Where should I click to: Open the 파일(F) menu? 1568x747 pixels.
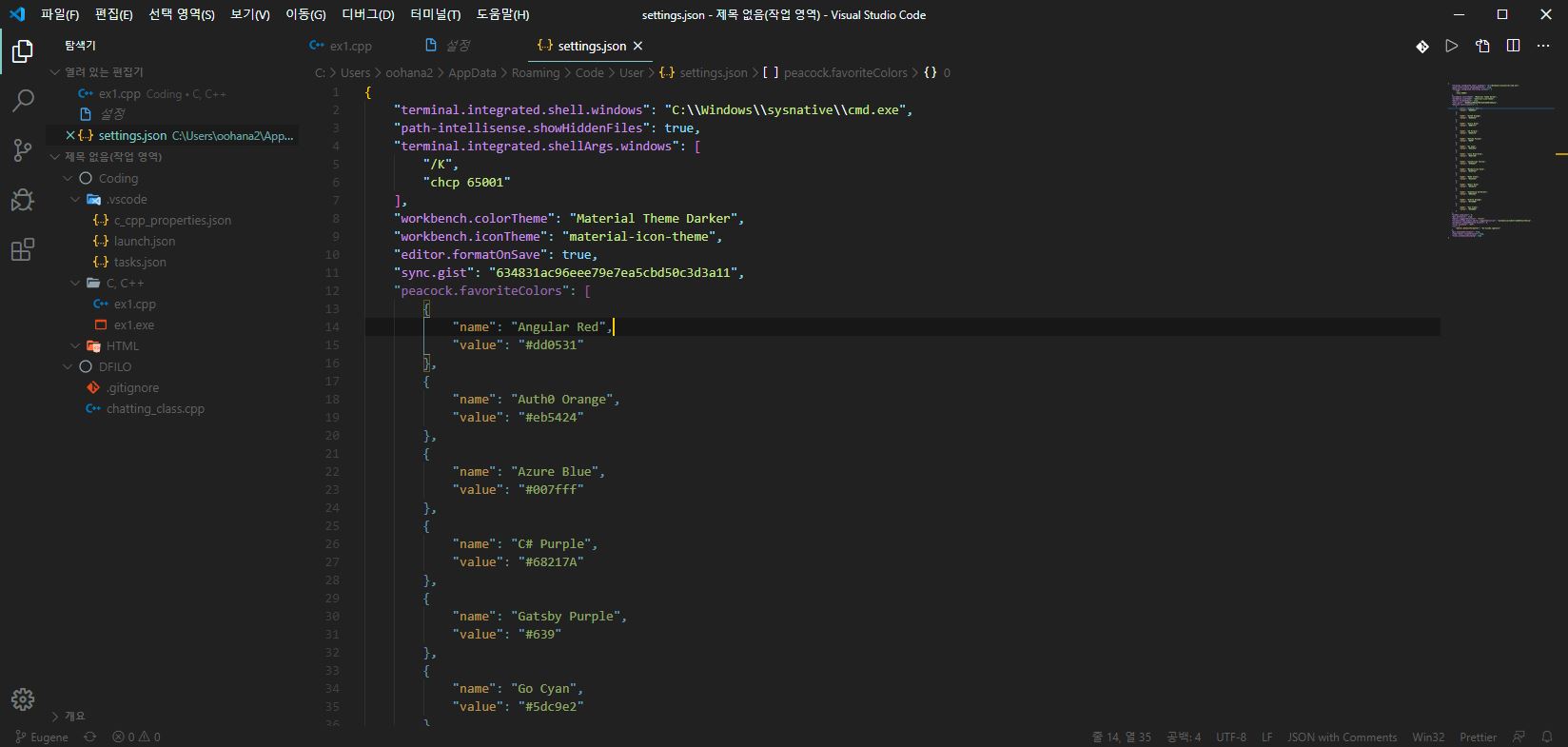click(x=60, y=14)
